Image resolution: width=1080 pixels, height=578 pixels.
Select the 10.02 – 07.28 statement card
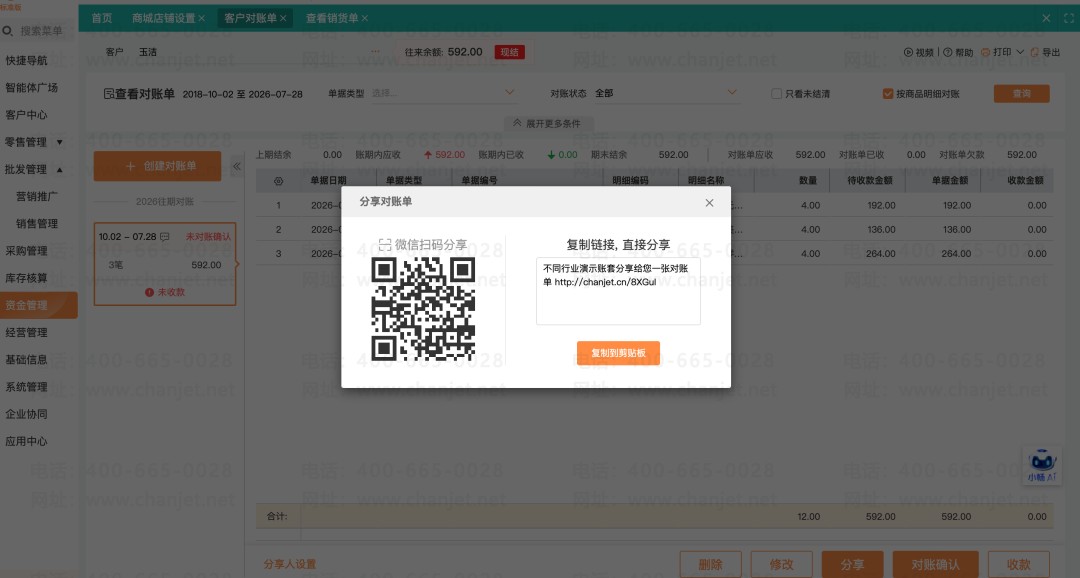(165, 264)
